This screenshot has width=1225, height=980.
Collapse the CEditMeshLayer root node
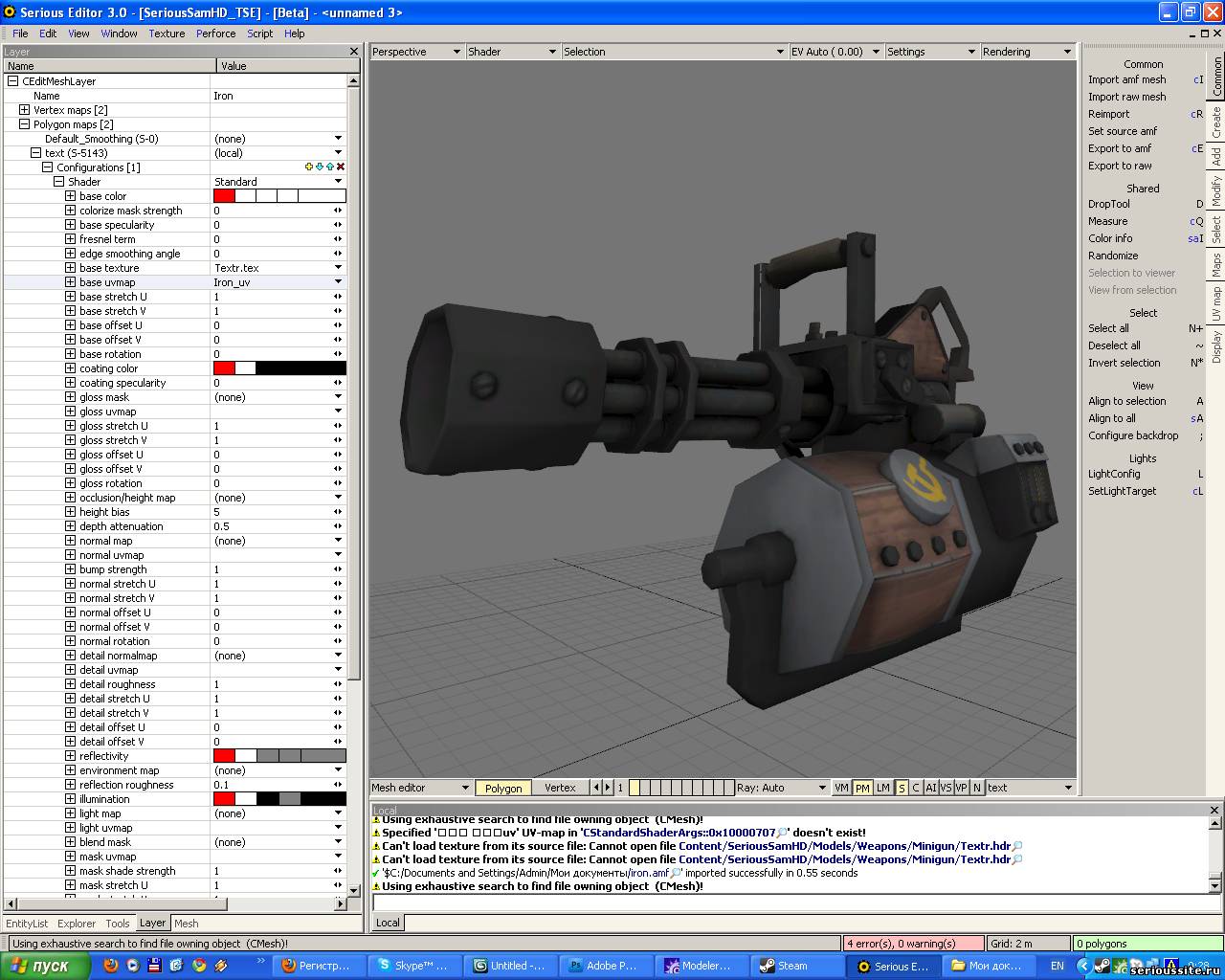coord(12,81)
